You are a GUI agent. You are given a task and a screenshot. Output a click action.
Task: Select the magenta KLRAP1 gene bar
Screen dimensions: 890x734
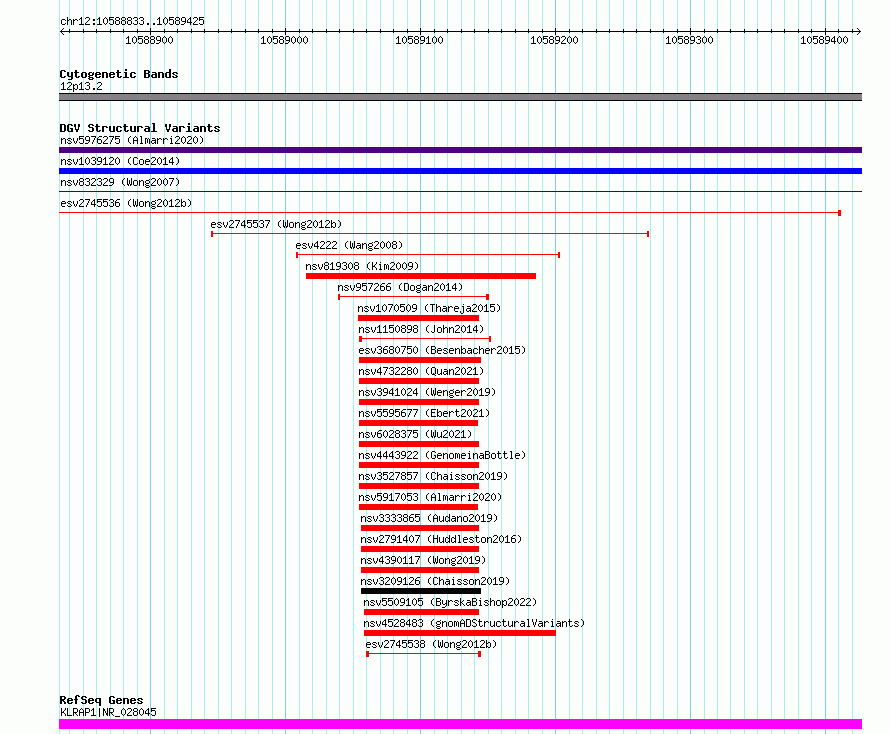[460, 724]
